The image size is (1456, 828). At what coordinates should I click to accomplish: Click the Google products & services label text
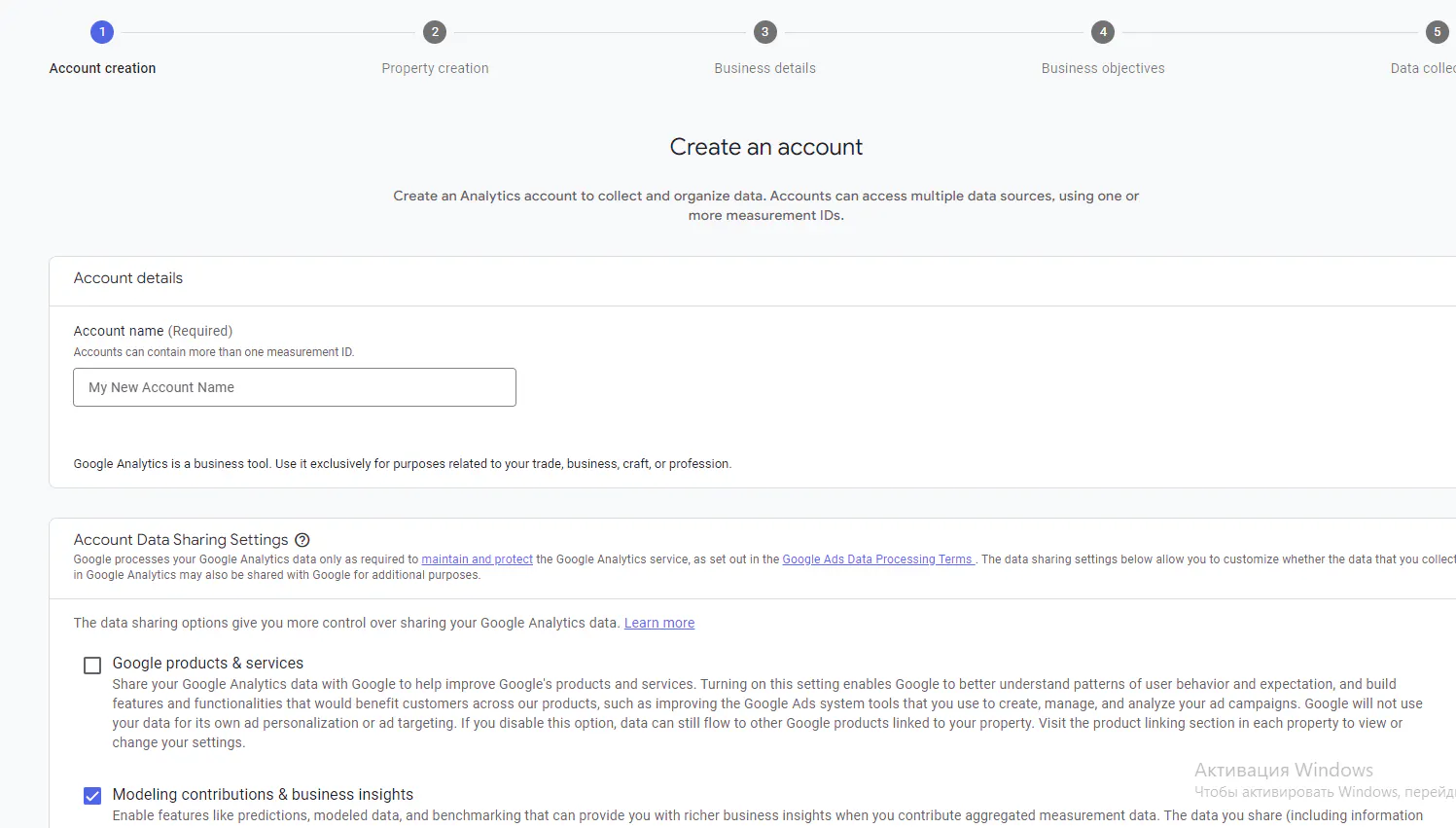click(208, 663)
